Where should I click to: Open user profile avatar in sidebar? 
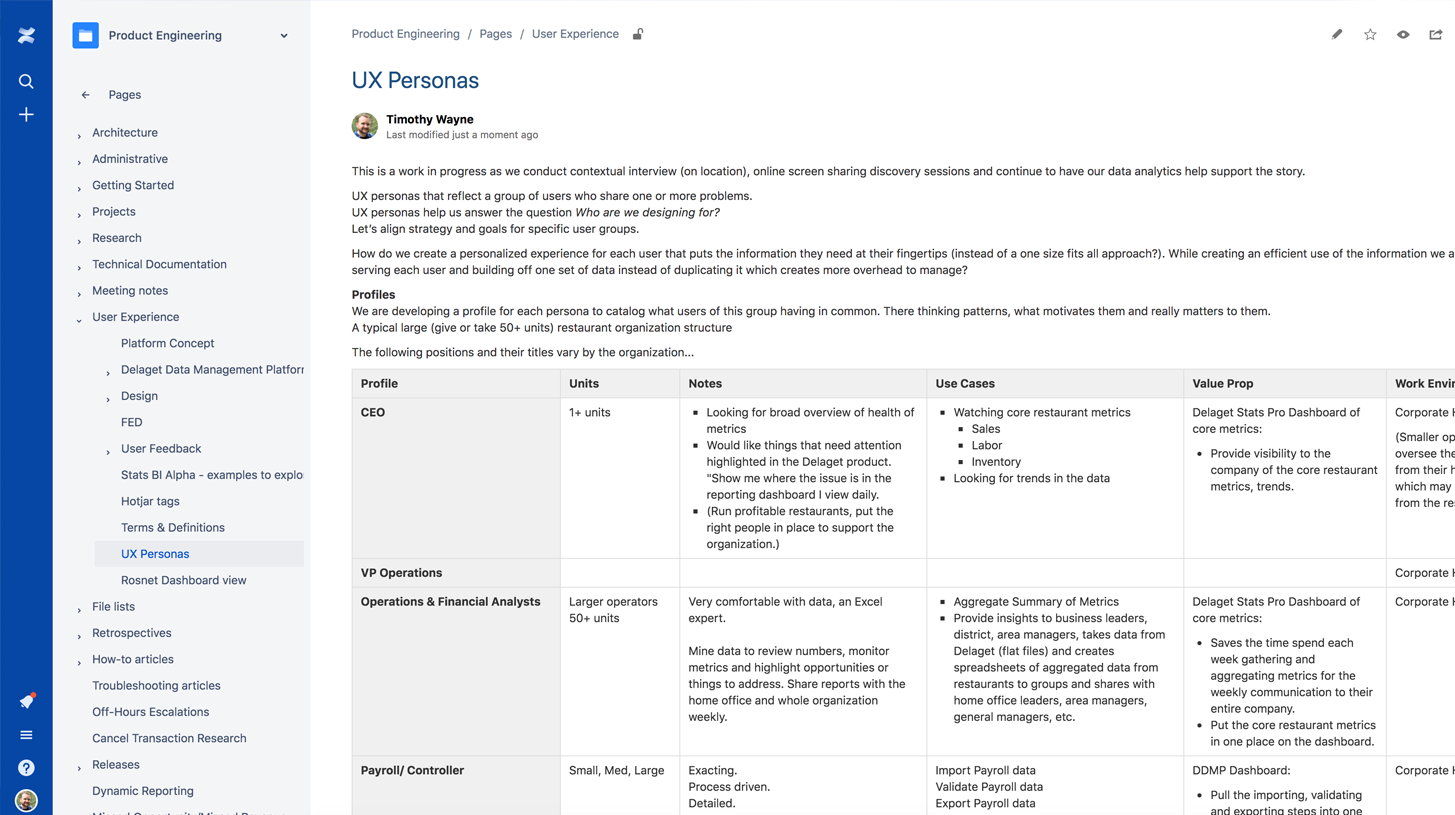point(26,800)
